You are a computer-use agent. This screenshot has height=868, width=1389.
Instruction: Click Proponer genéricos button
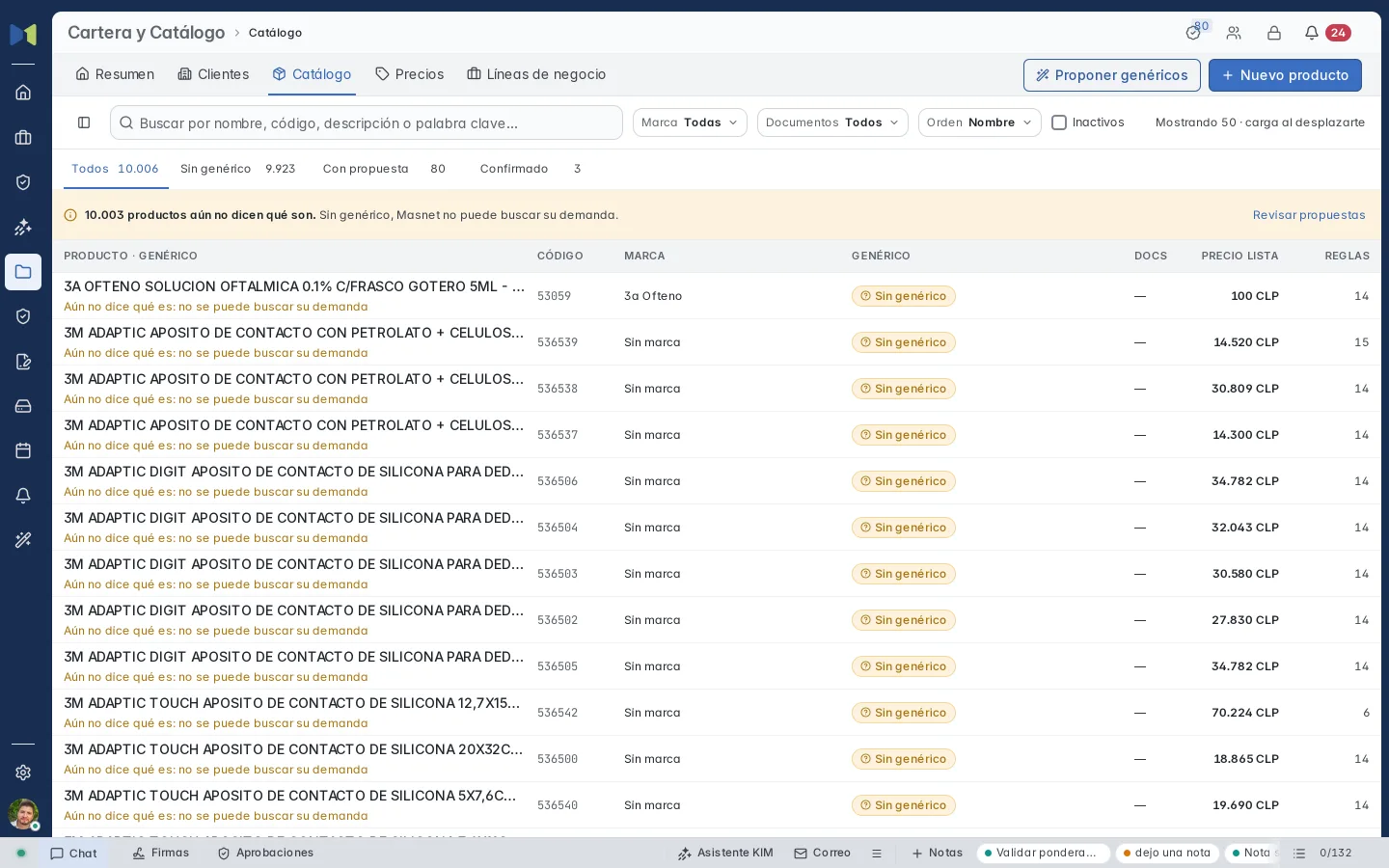pyautogui.click(x=1111, y=75)
